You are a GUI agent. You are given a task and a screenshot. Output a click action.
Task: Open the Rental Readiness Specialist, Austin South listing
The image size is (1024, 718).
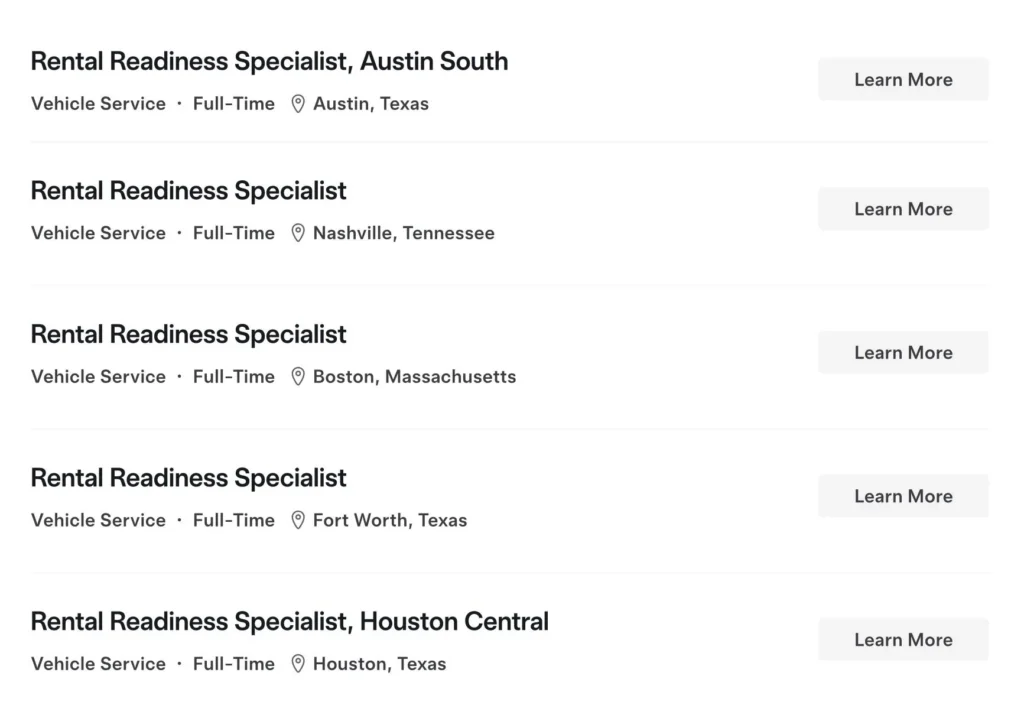click(269, 61)
